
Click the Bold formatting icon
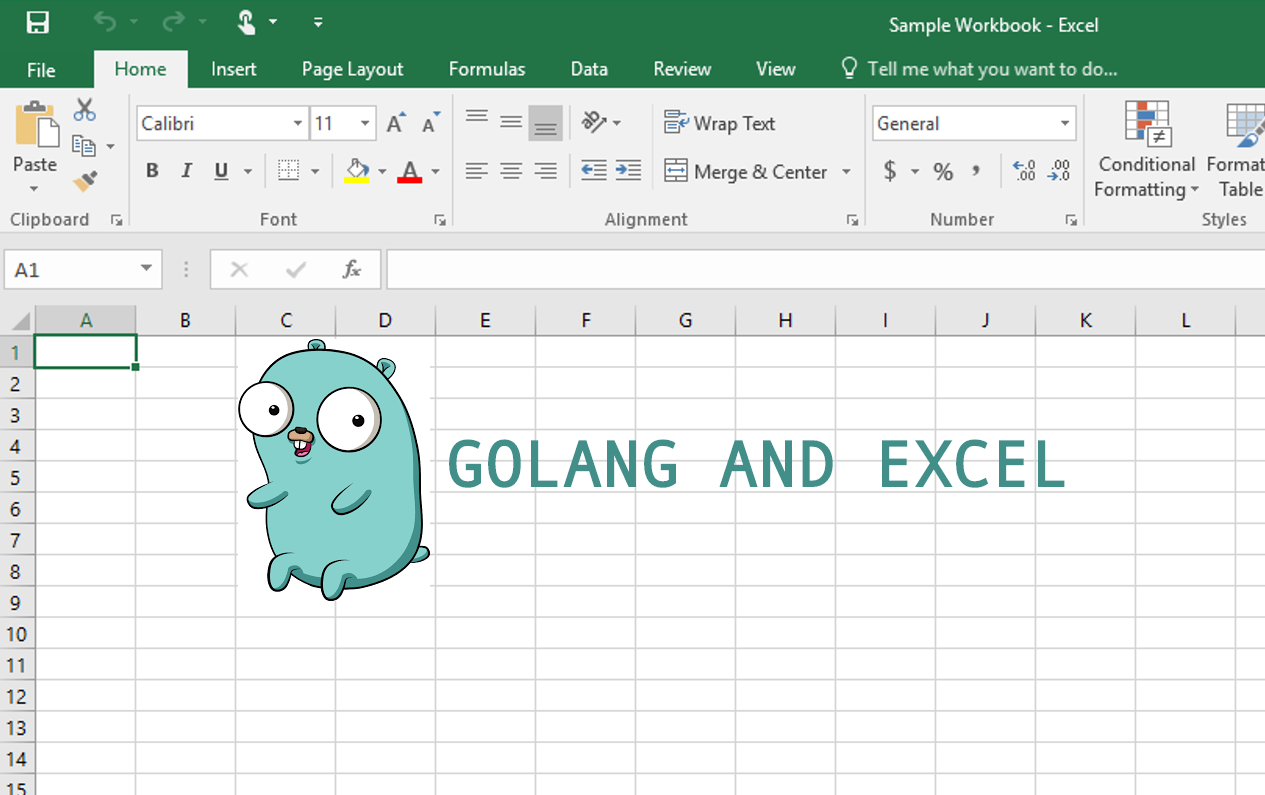[x=151, y=170]
